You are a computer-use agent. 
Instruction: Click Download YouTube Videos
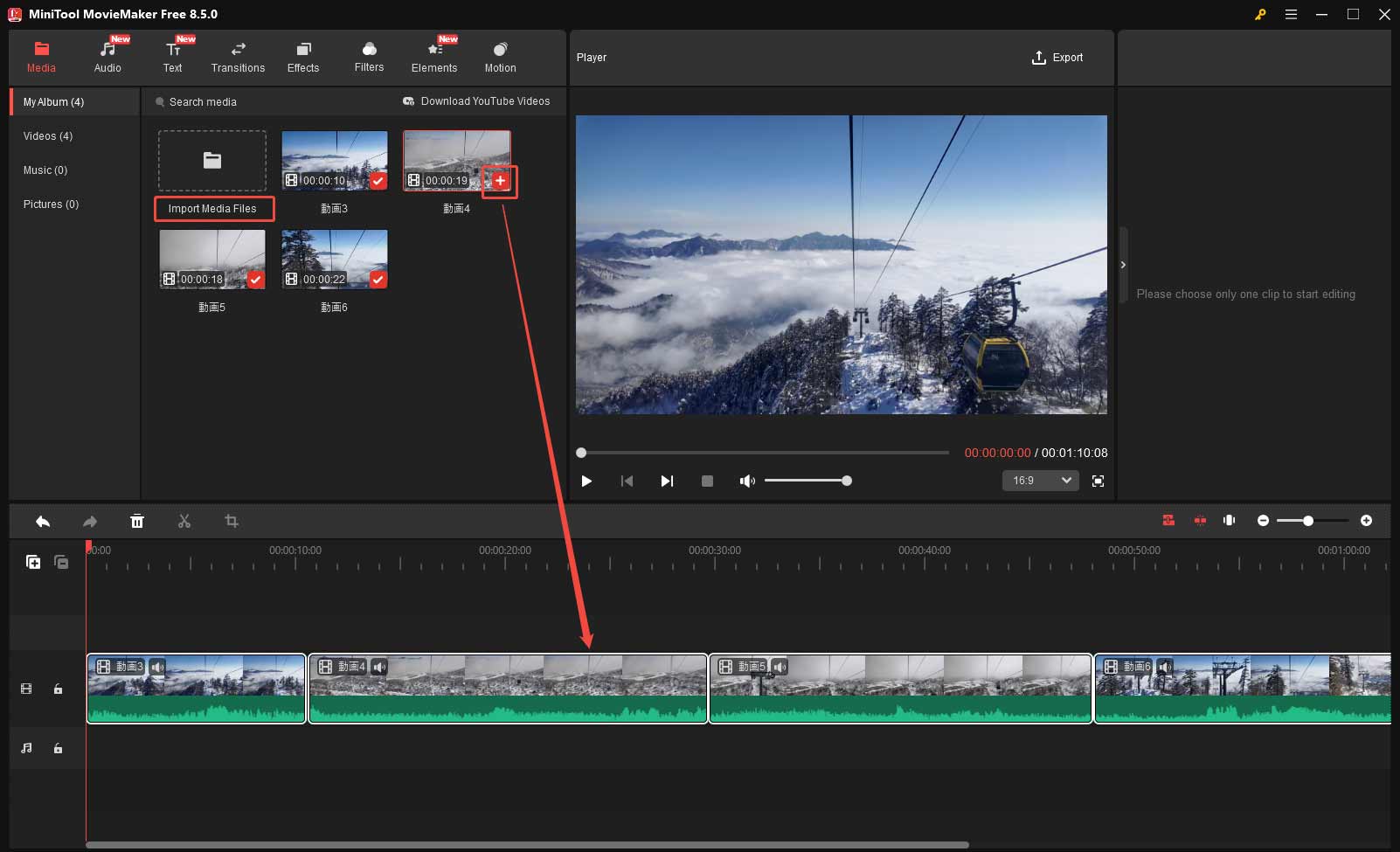click(477, 101)
